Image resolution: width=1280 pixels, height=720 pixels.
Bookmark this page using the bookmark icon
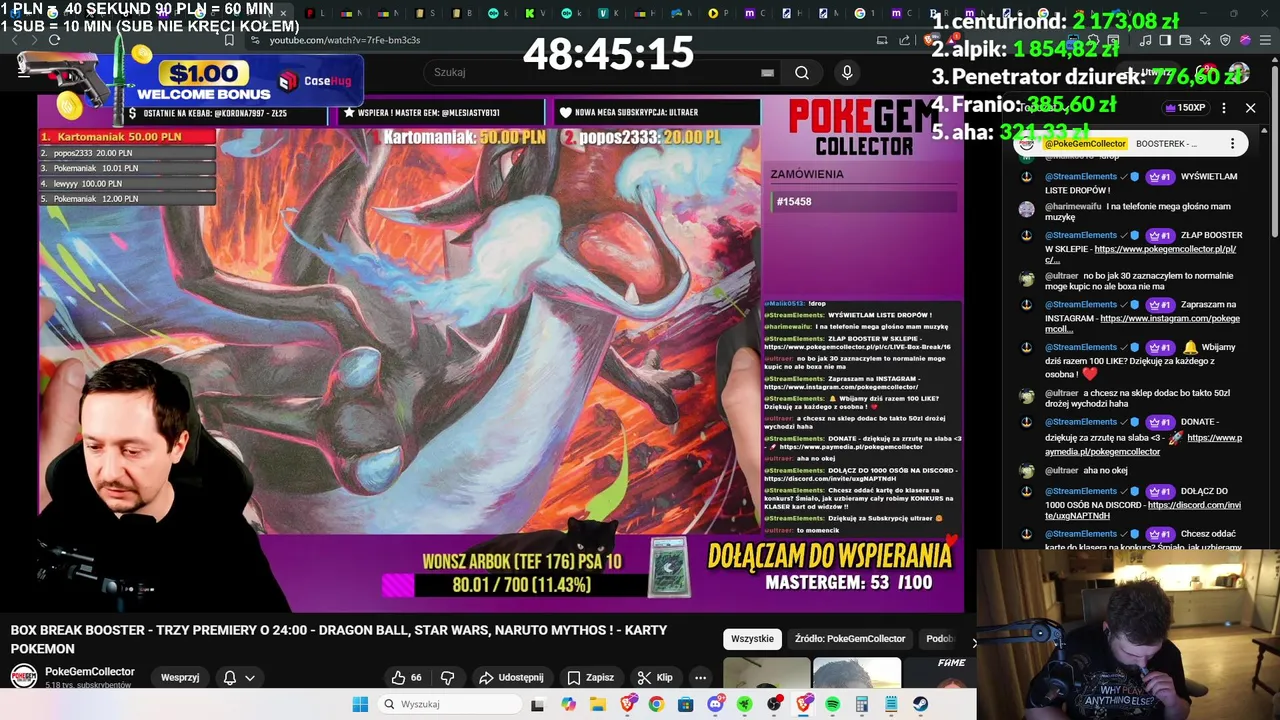pos(229,40)
